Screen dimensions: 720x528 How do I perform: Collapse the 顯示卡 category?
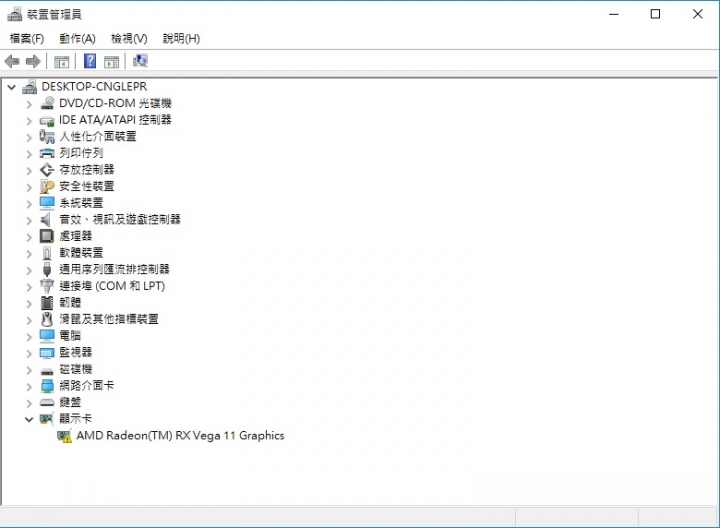coord(29,419)
